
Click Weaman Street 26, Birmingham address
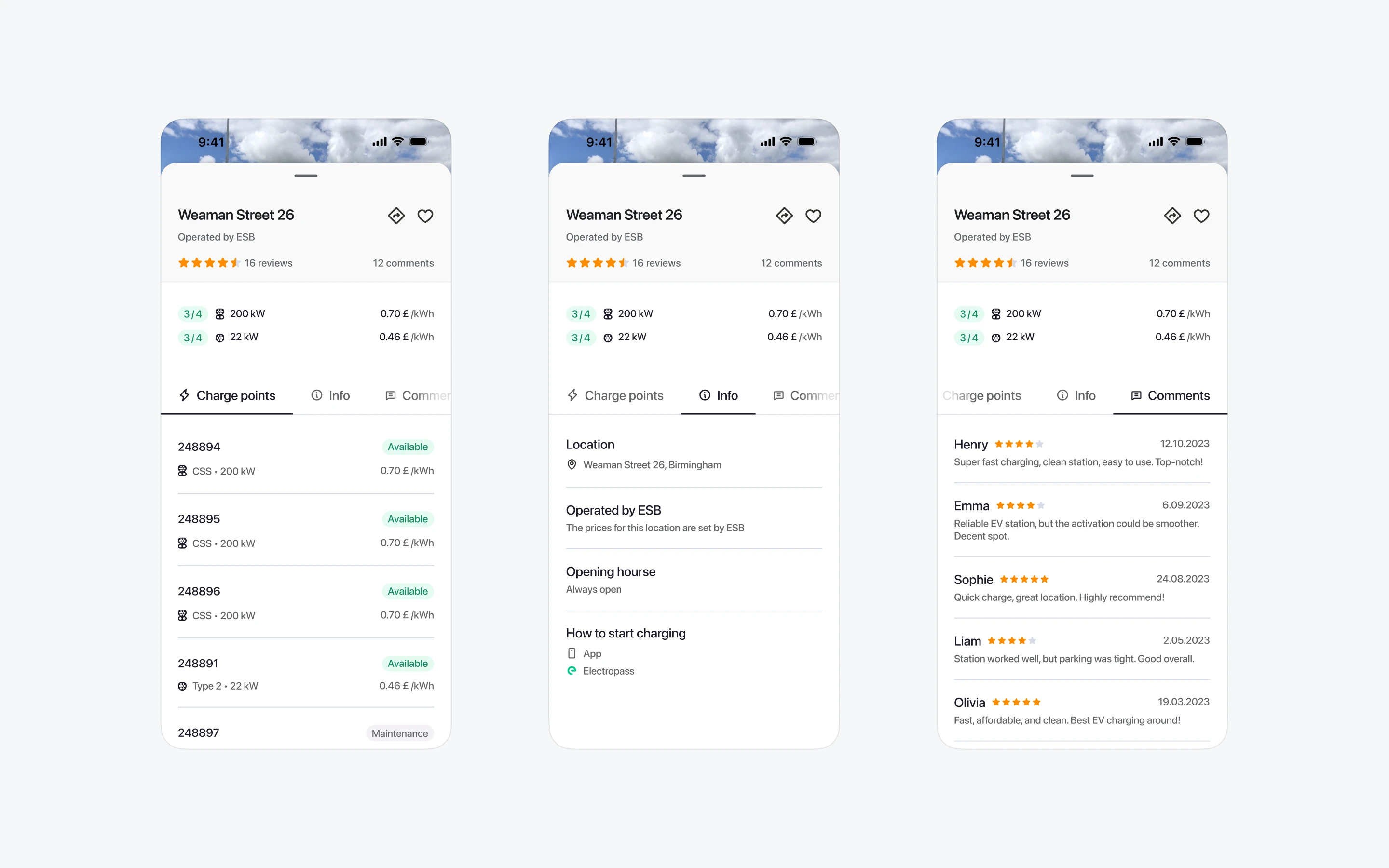[x=652, y=465]
